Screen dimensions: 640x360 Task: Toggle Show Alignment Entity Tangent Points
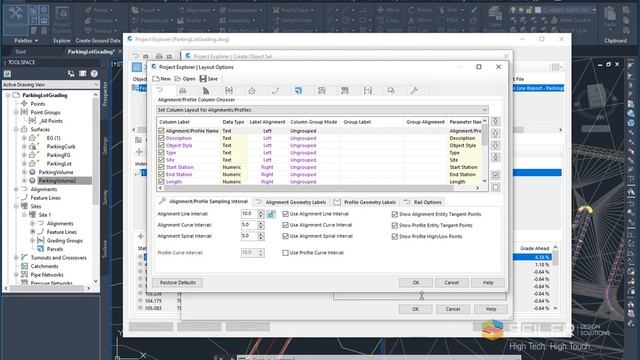pos(395,214)
